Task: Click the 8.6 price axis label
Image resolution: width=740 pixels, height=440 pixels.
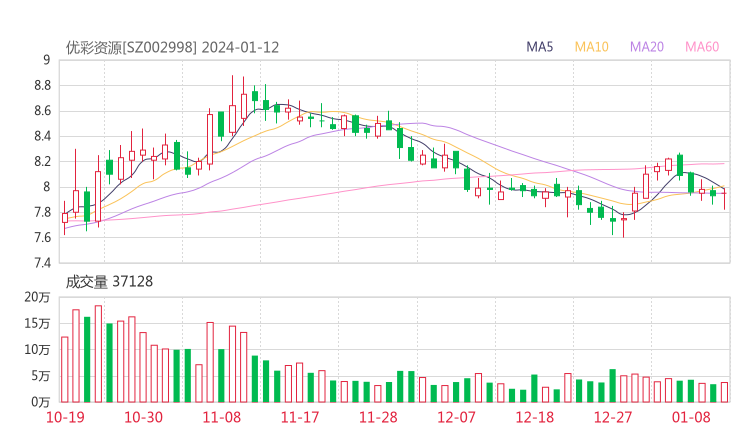Action: [42, 111]
